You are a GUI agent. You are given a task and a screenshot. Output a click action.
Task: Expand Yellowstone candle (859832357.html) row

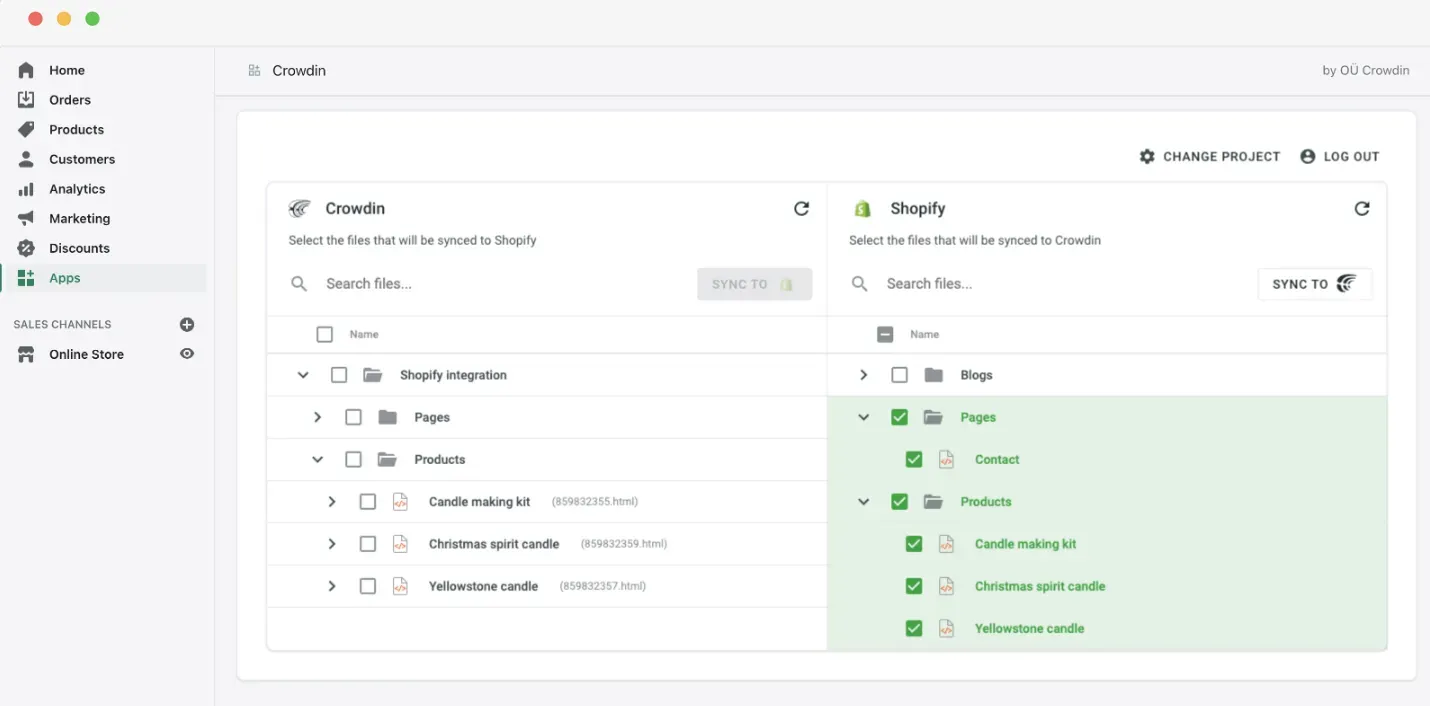331,586
